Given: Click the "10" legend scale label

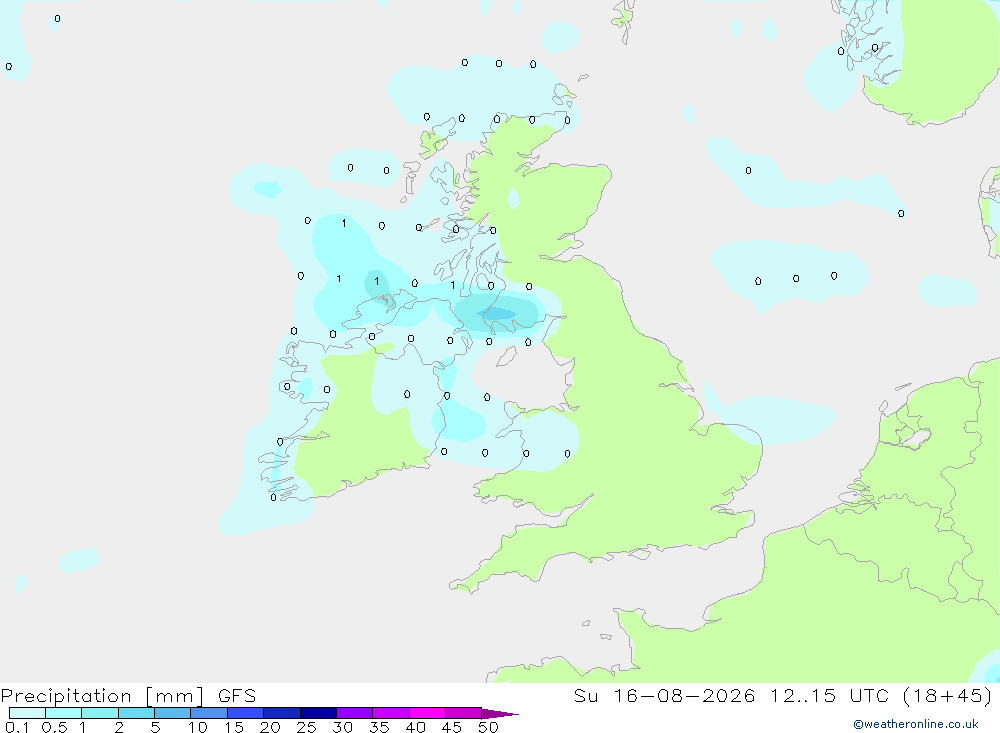Looking at the screenshot, I should click(x=198, y=727).
